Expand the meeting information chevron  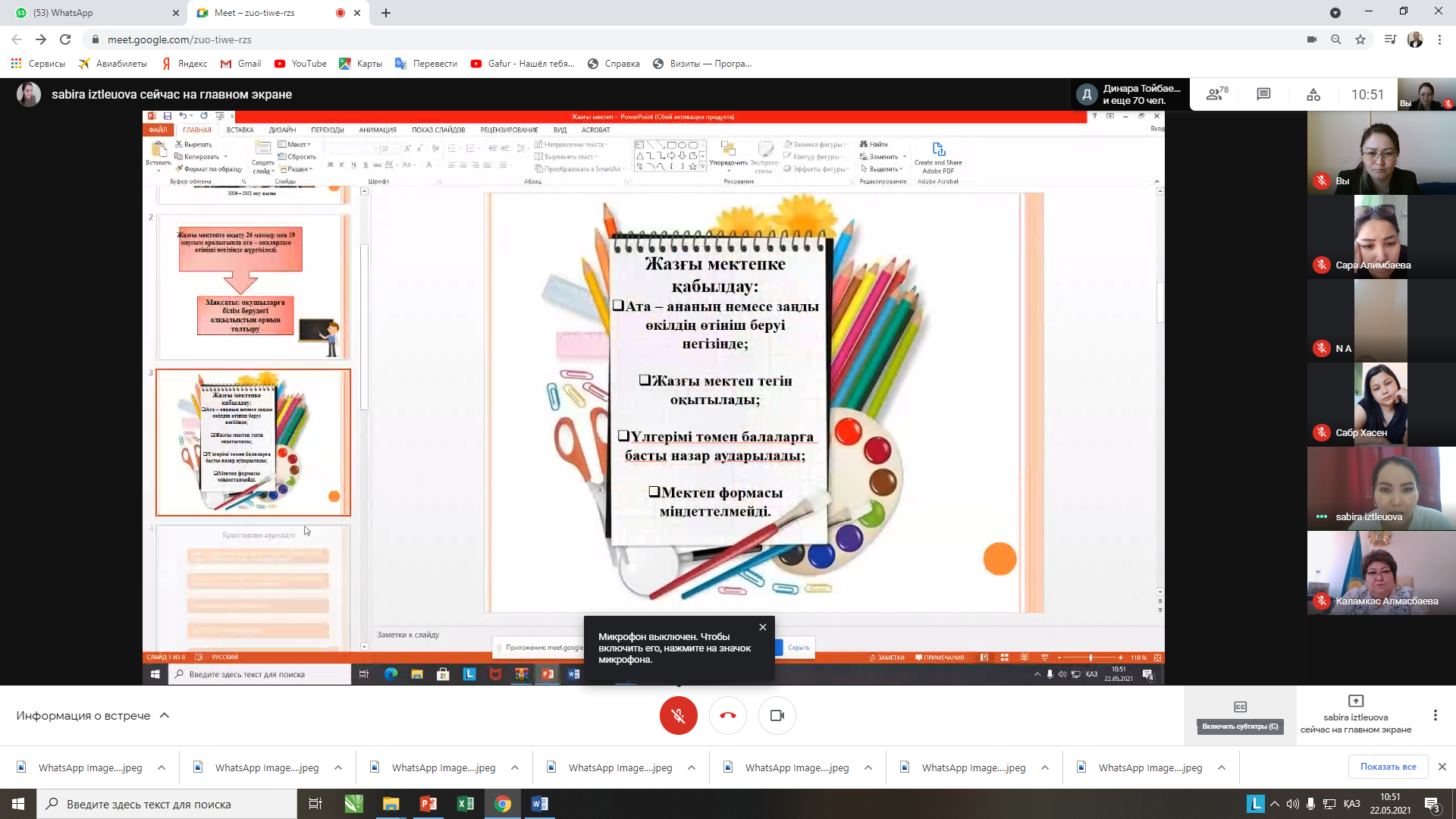pyautogui.click(x=165, y=715)
